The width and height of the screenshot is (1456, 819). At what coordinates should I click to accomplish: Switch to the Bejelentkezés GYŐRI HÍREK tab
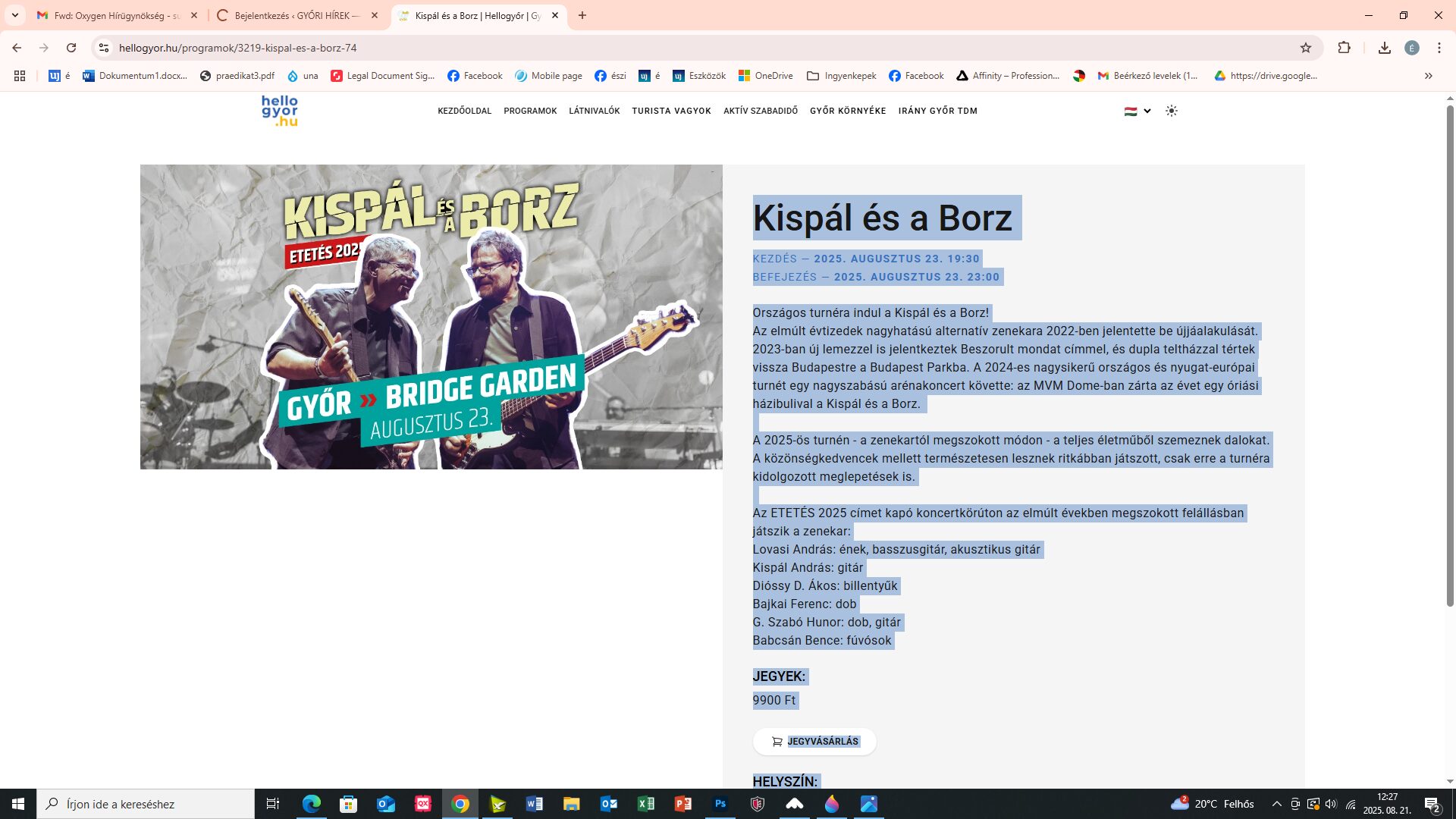296,15
